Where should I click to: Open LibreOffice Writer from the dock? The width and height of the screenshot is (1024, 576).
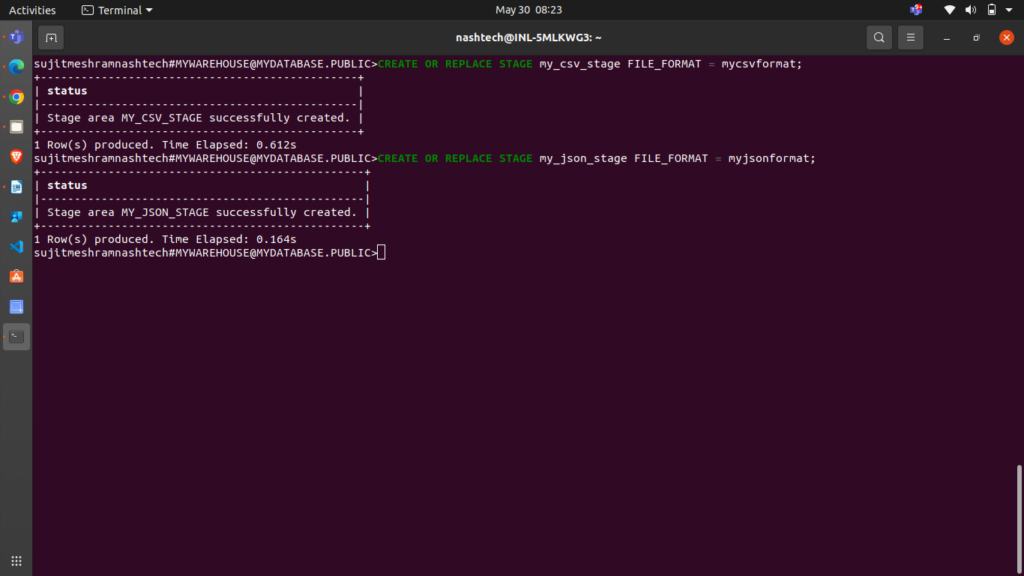click(16, 187)
